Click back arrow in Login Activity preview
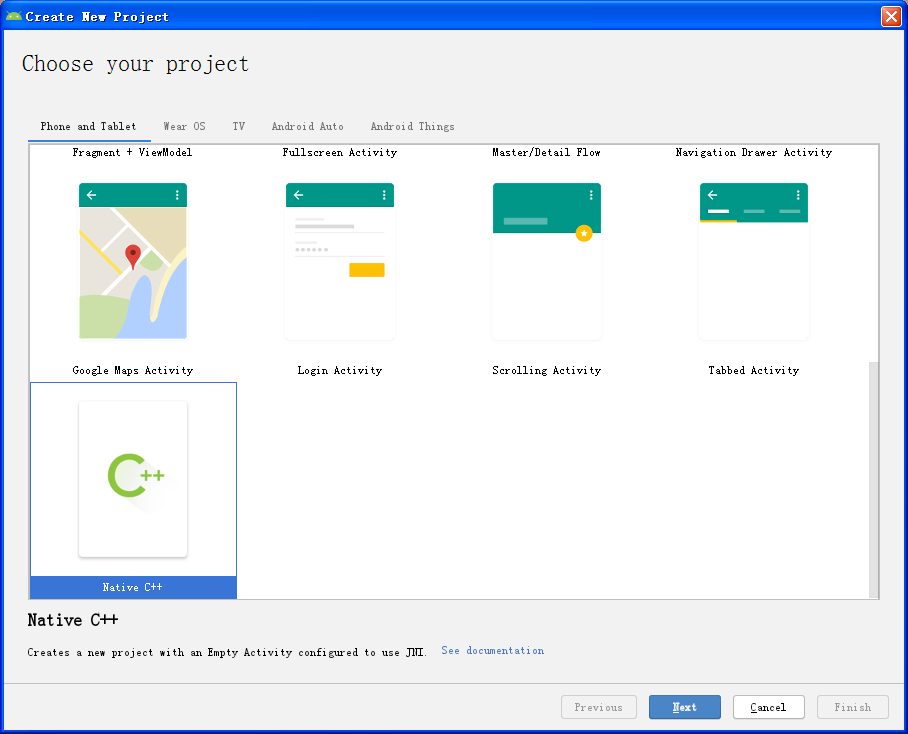 click(298, 195)
